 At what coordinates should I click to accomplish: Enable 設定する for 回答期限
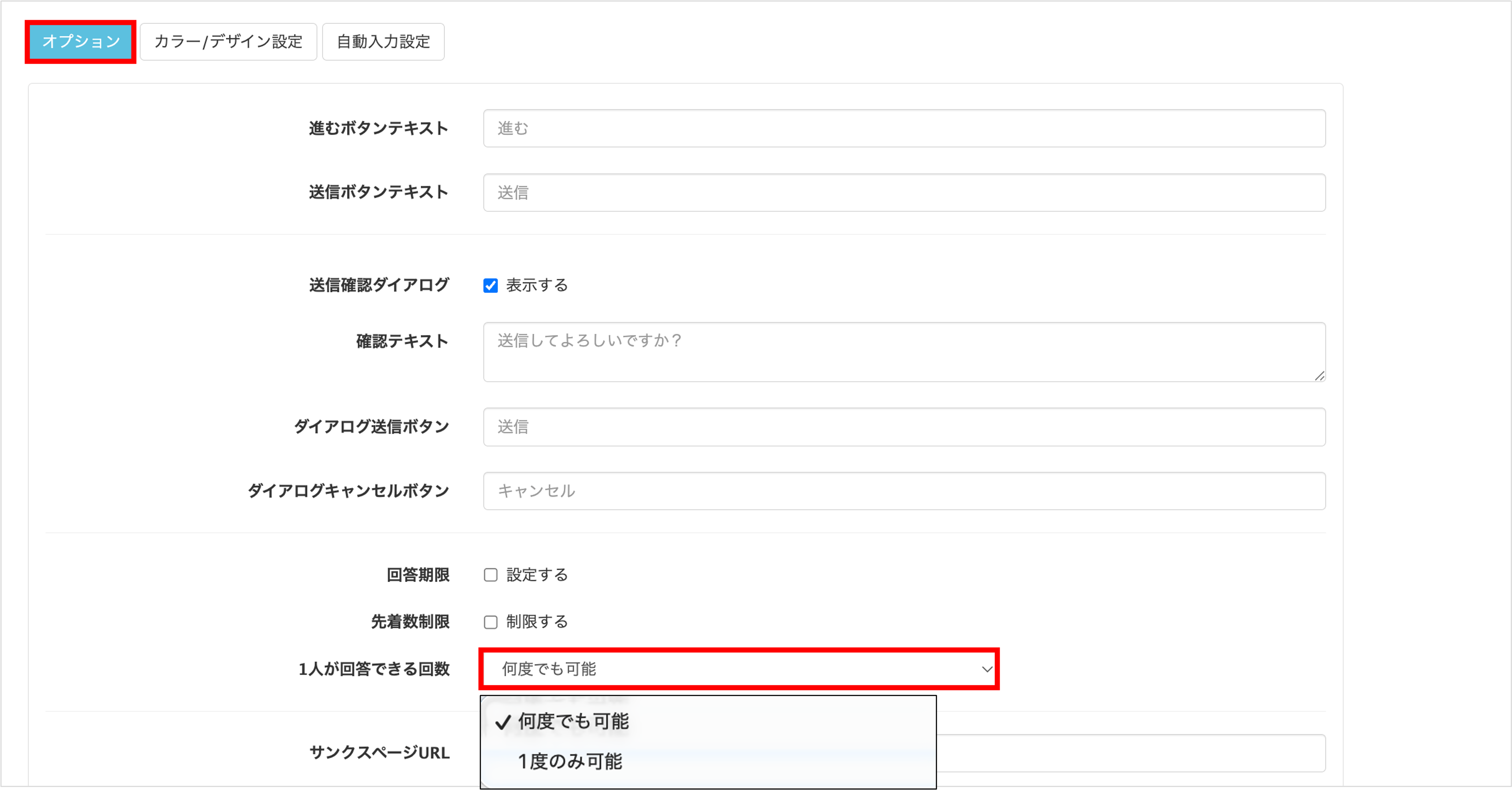(491, 575)
